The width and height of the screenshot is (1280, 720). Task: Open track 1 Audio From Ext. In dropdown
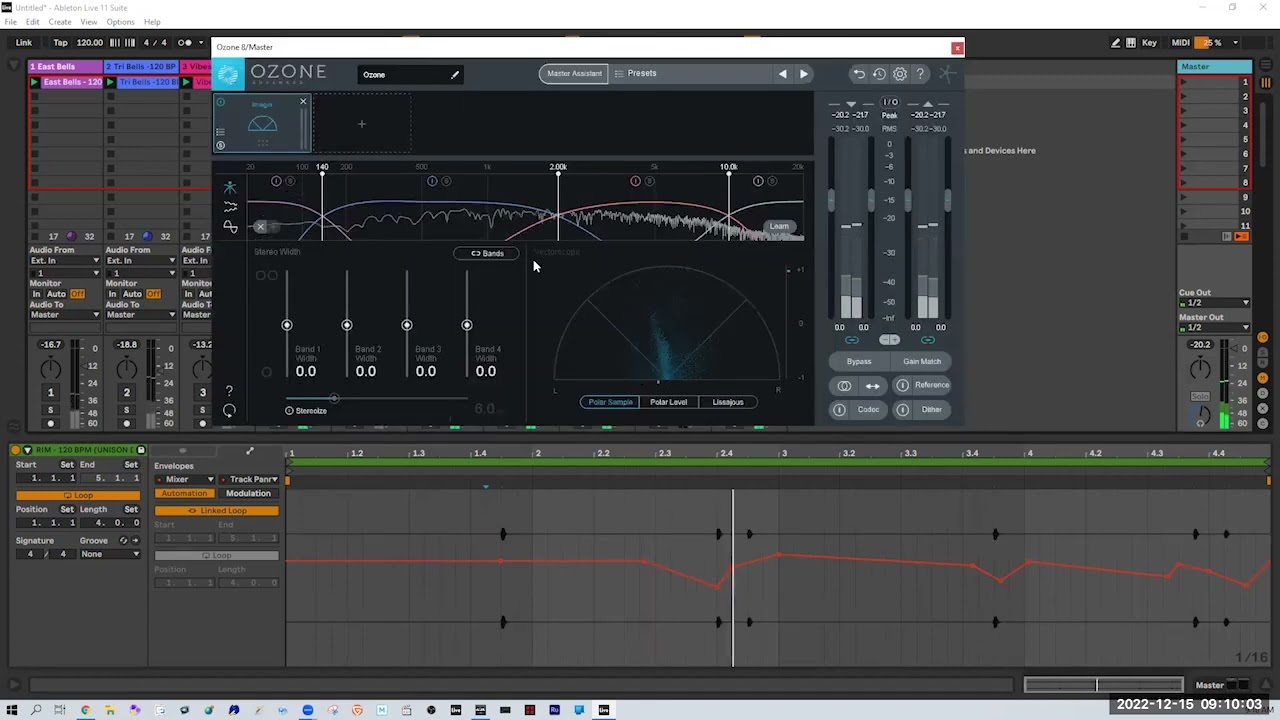pos(65,261)
